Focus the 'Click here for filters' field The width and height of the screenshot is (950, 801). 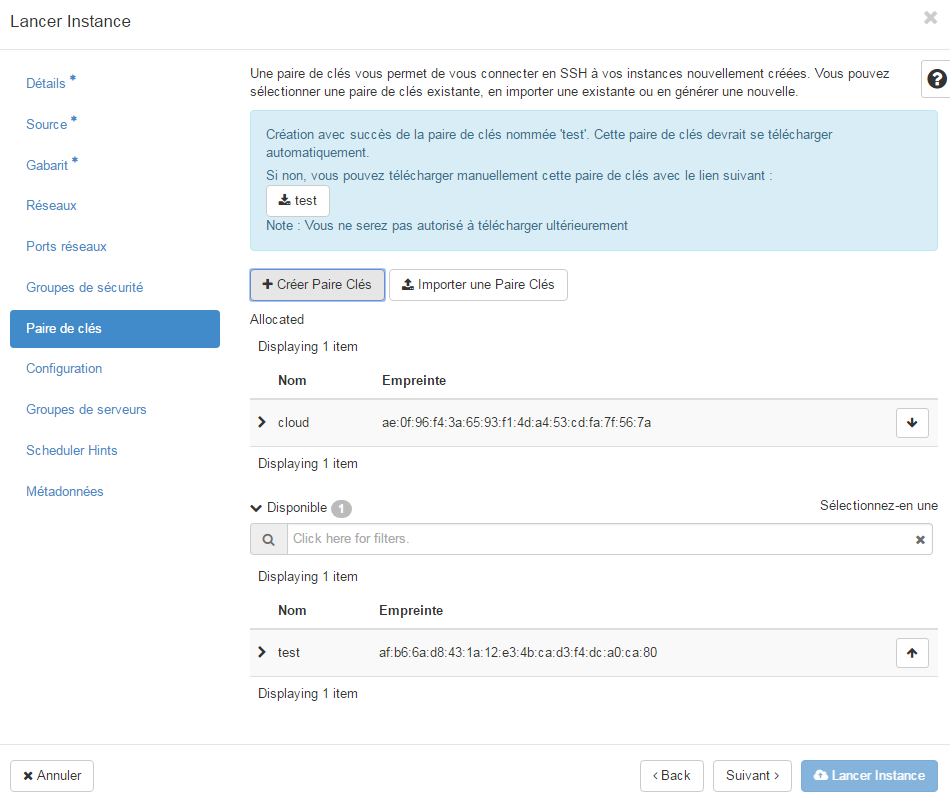tap(600, 539)
